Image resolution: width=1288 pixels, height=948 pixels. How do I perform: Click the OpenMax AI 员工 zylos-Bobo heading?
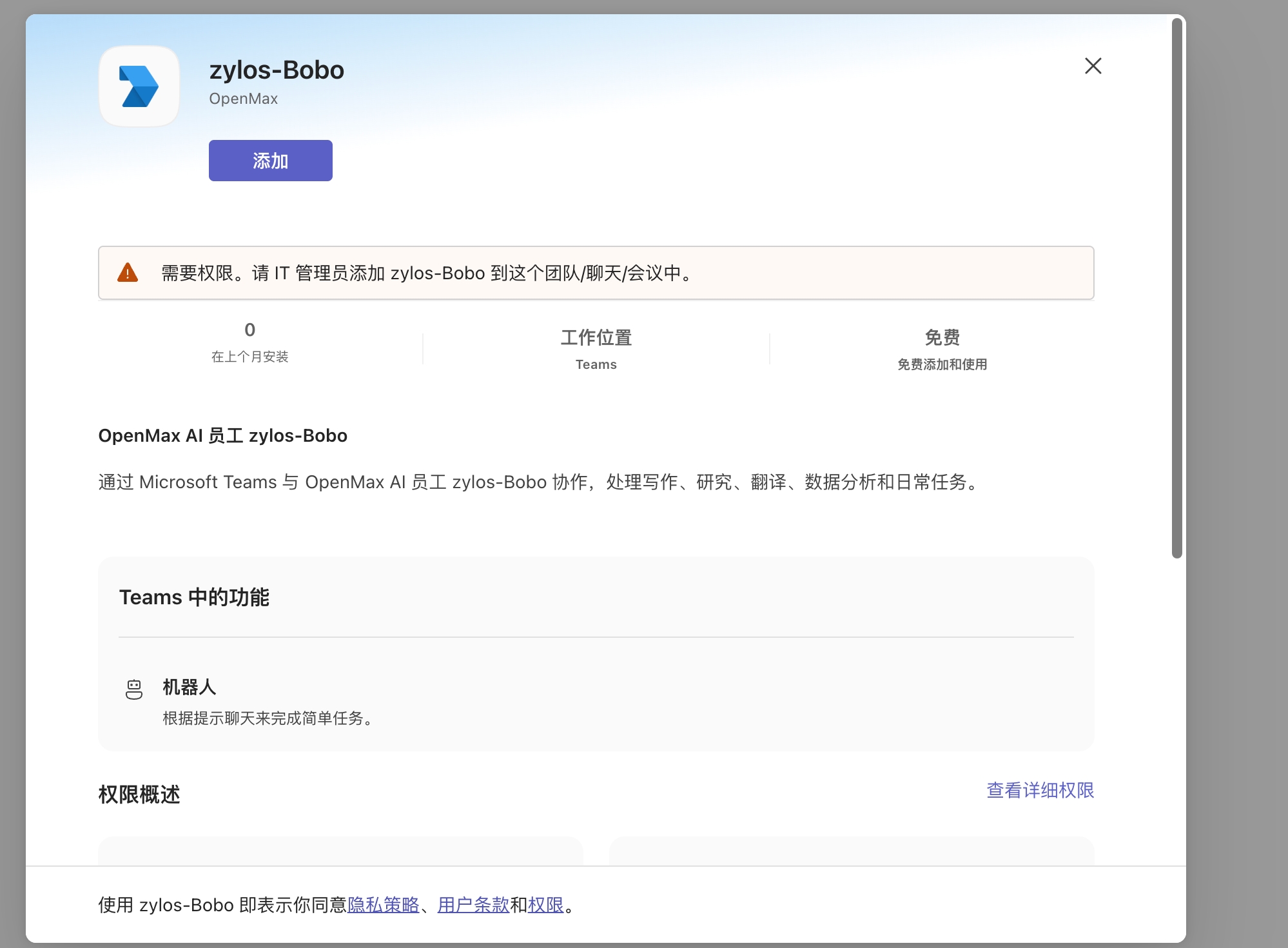point(222,435)
